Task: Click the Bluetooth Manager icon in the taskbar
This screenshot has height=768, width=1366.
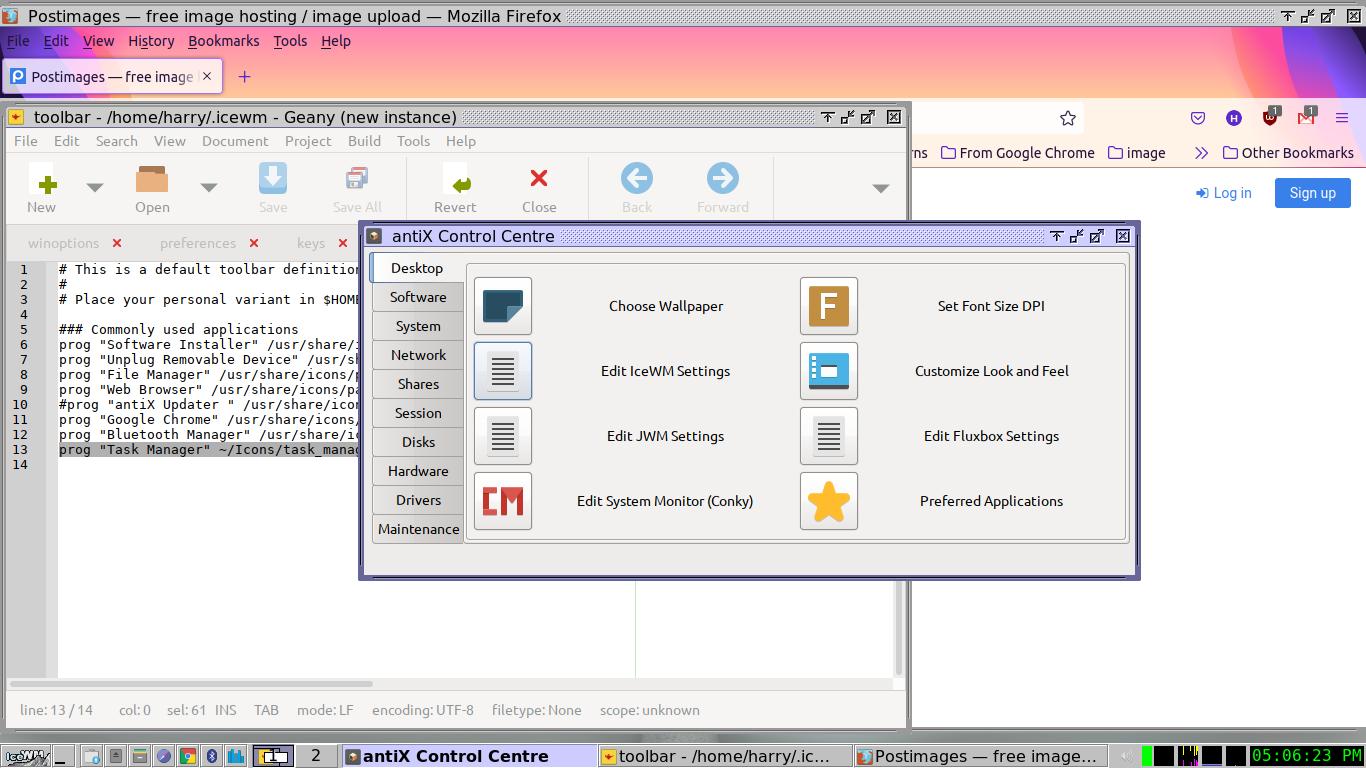Action: point(211,756)
